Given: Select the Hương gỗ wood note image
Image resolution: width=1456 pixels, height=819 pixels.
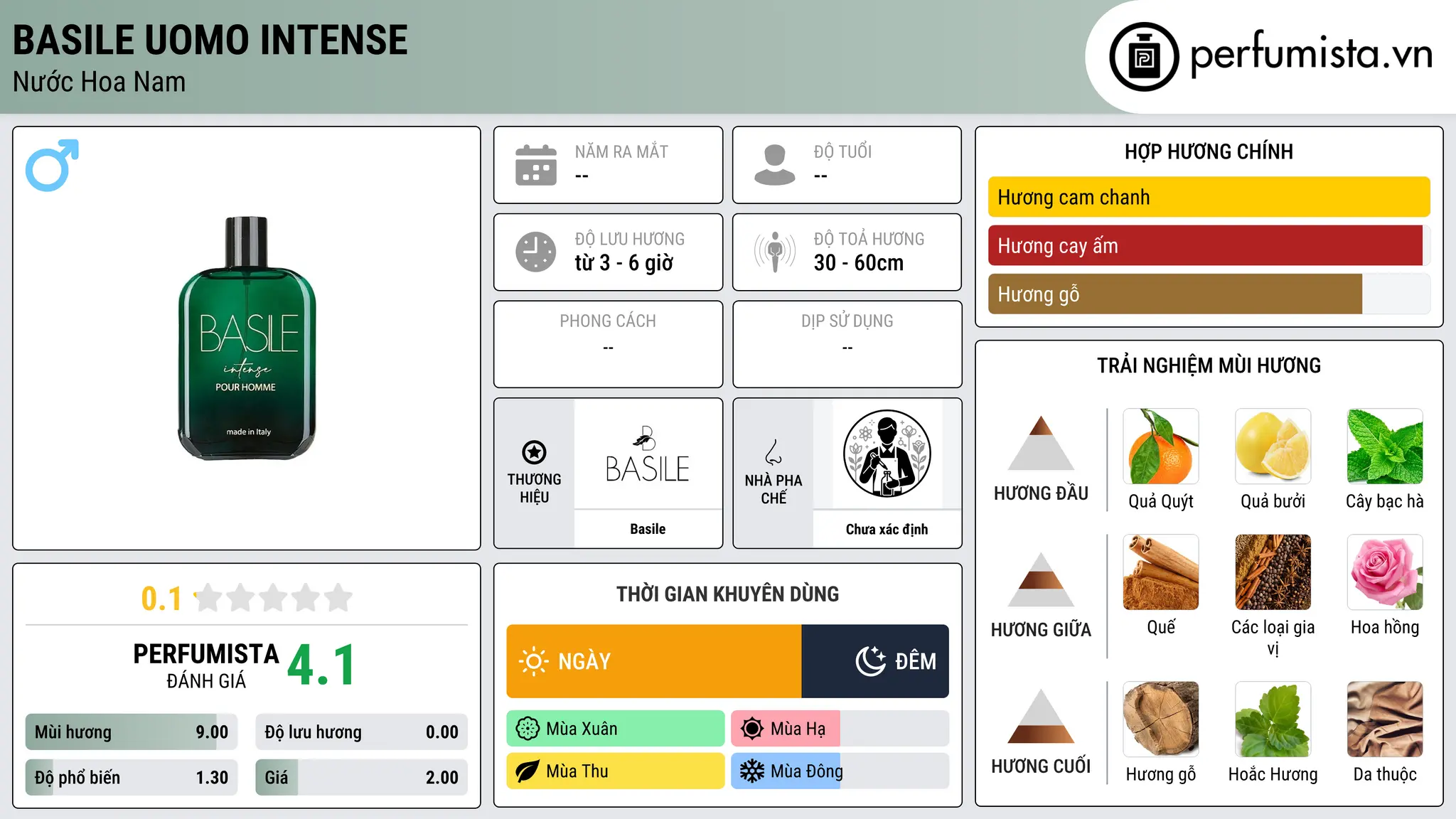Looking at the screenshot, I should [1161, 719].
